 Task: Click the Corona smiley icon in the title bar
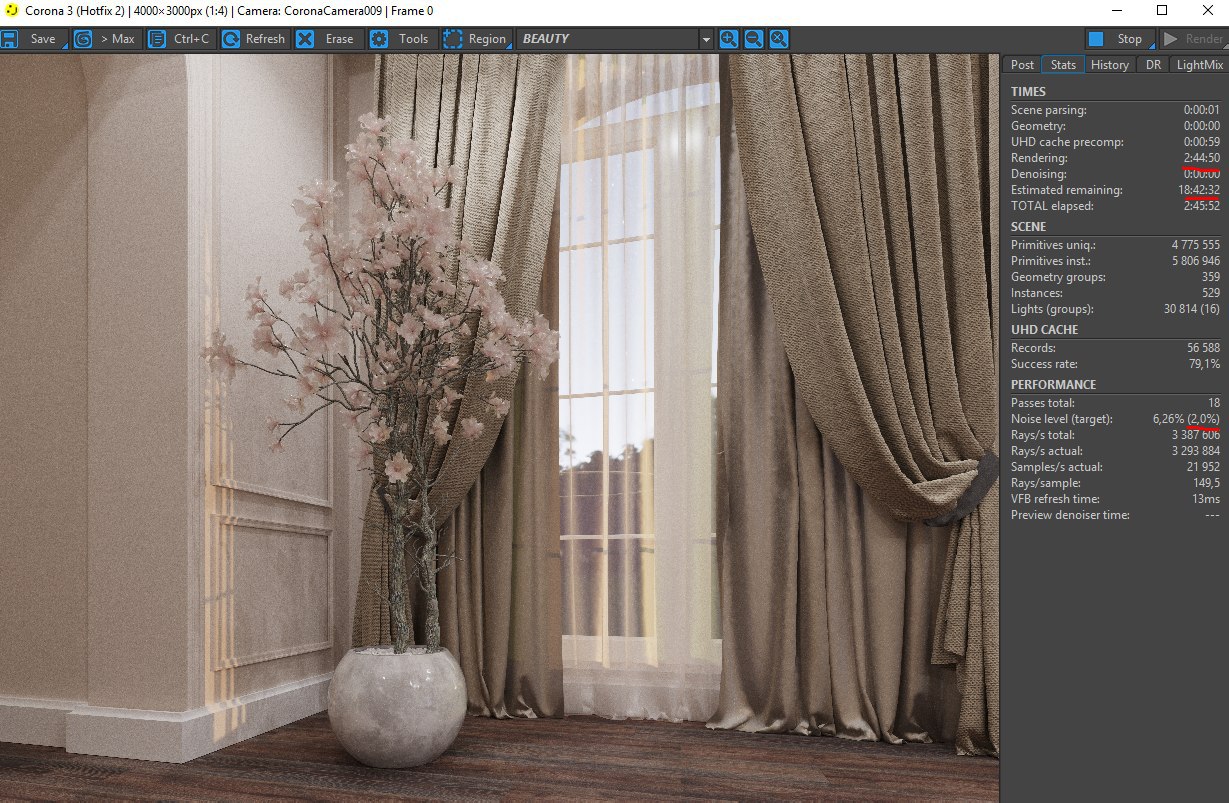point(11,10)
